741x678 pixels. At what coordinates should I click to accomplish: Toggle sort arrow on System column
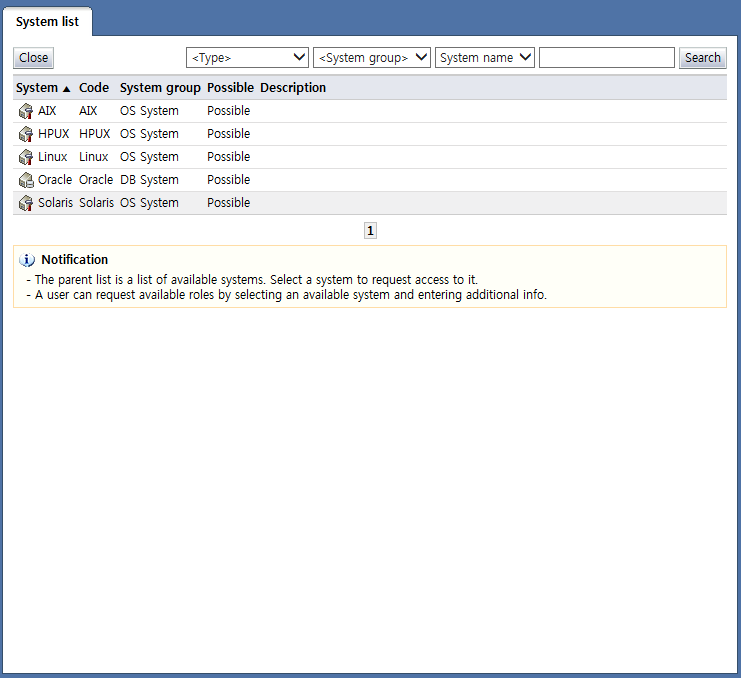66,88
